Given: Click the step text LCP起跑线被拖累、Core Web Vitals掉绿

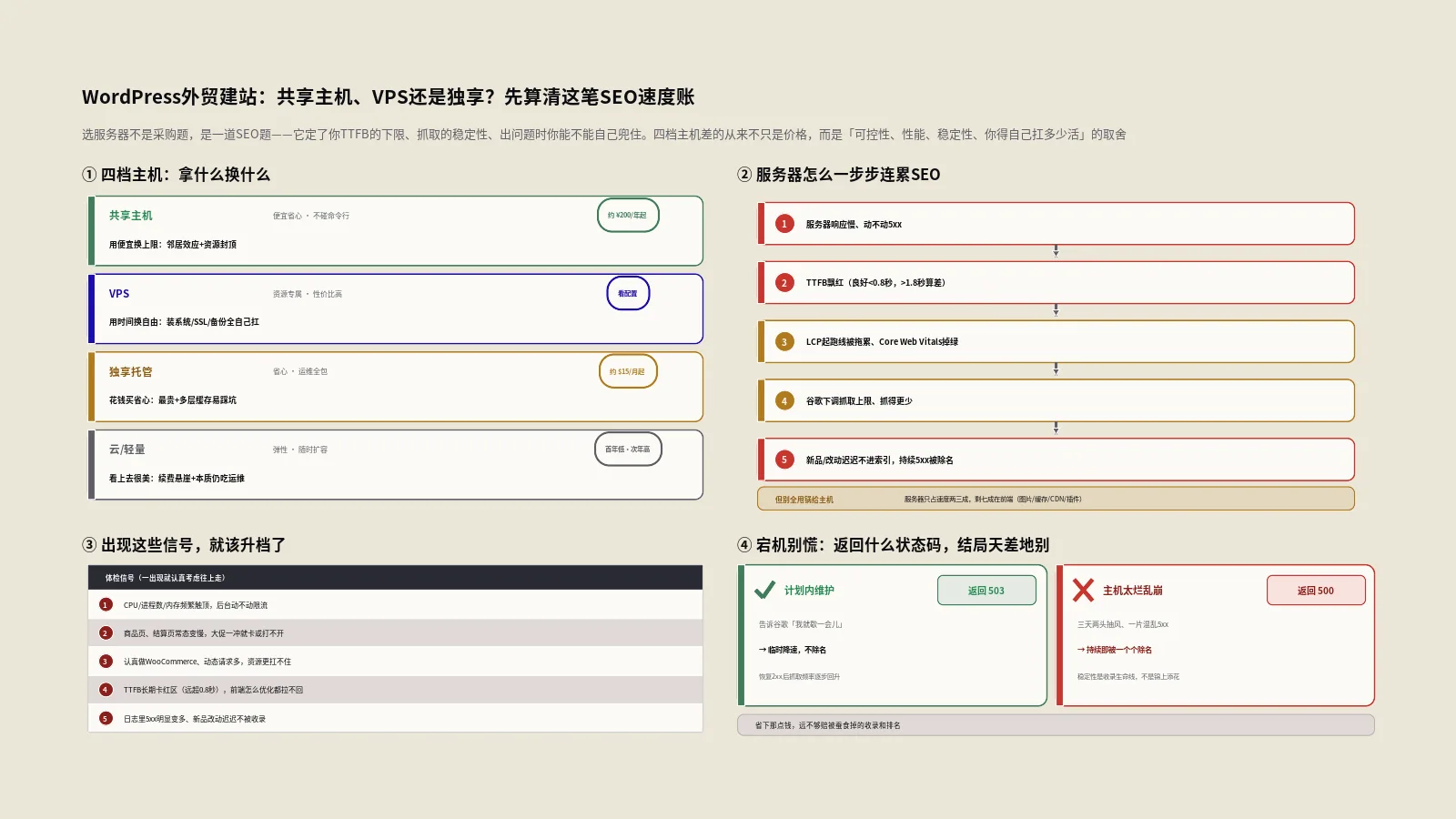Looking at the screenshot, I should [882, 342].
